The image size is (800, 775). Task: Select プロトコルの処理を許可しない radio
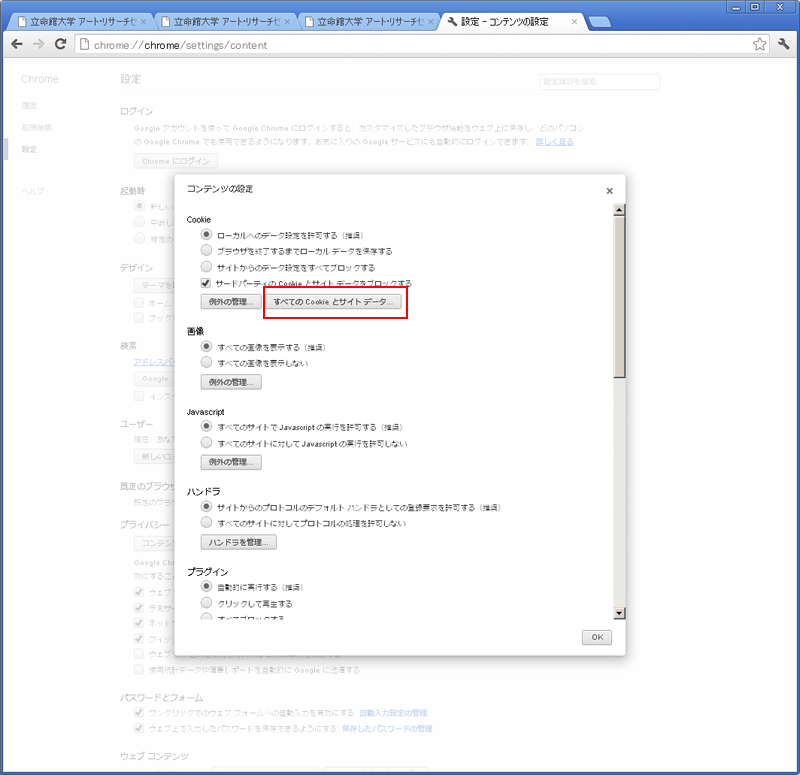206,522
